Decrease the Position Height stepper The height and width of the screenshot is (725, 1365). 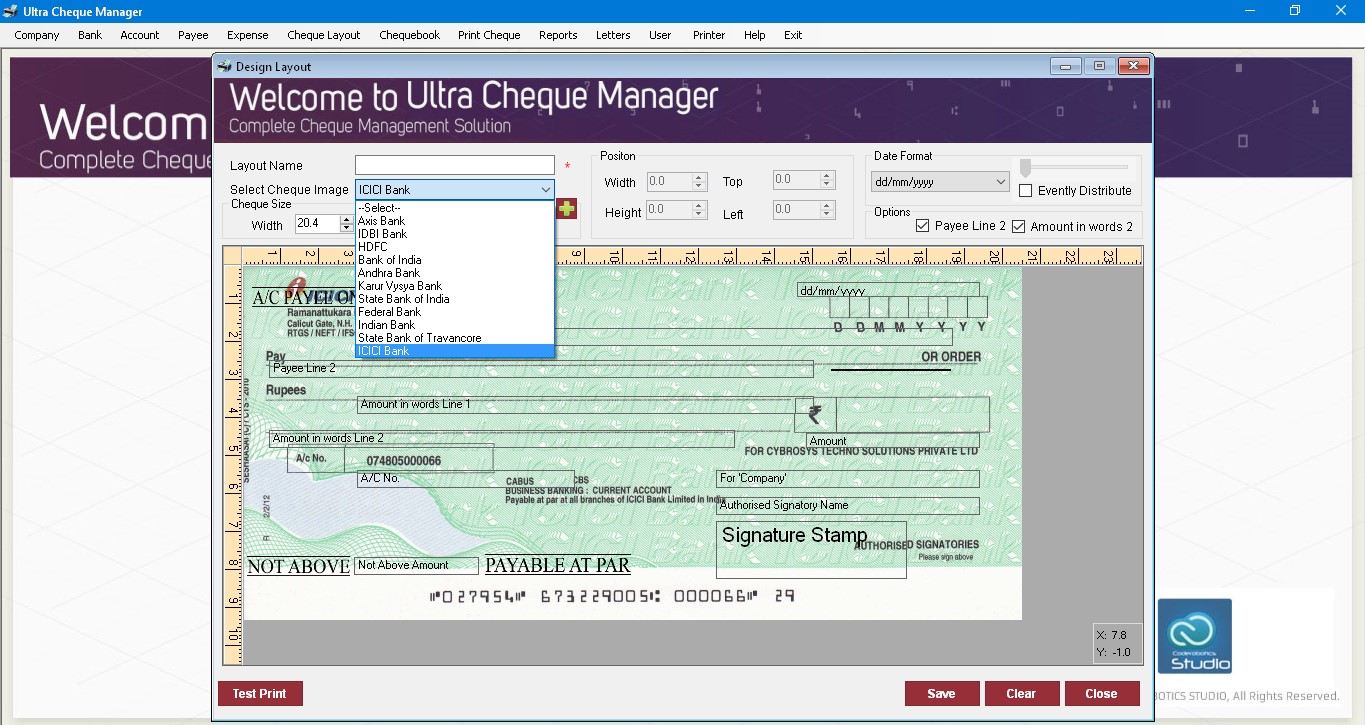click(699, 215)
